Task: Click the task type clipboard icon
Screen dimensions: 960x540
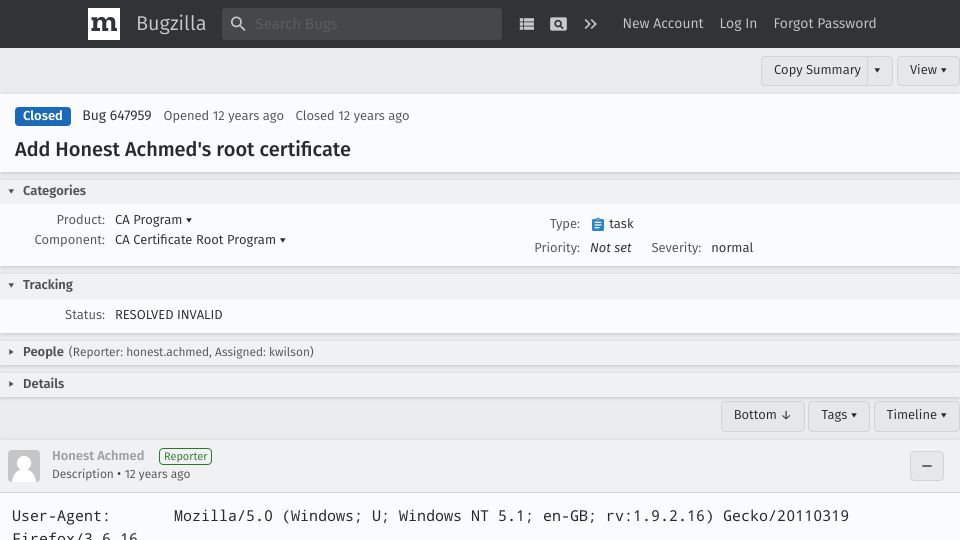Action: (x=598, y=224)
